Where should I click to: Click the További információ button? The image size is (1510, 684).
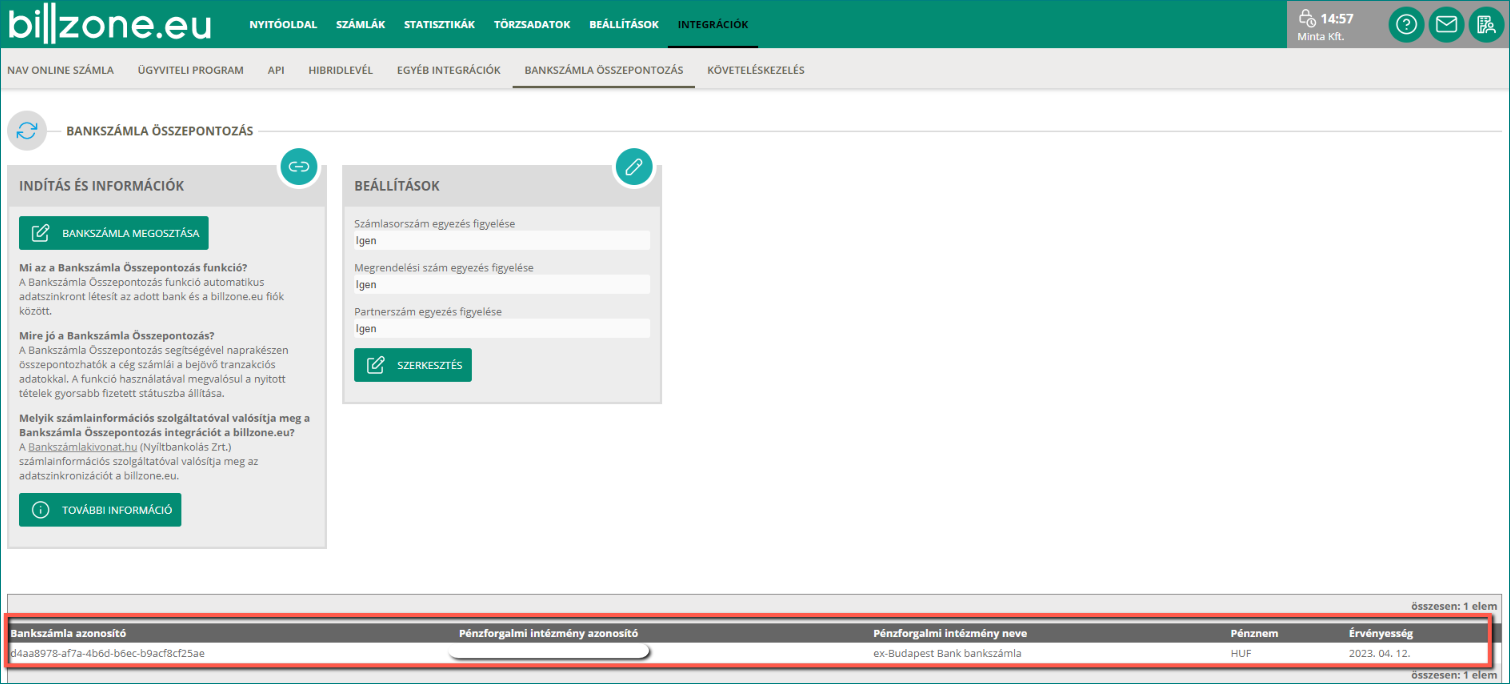pyautogui.click(x=100, y=509)
